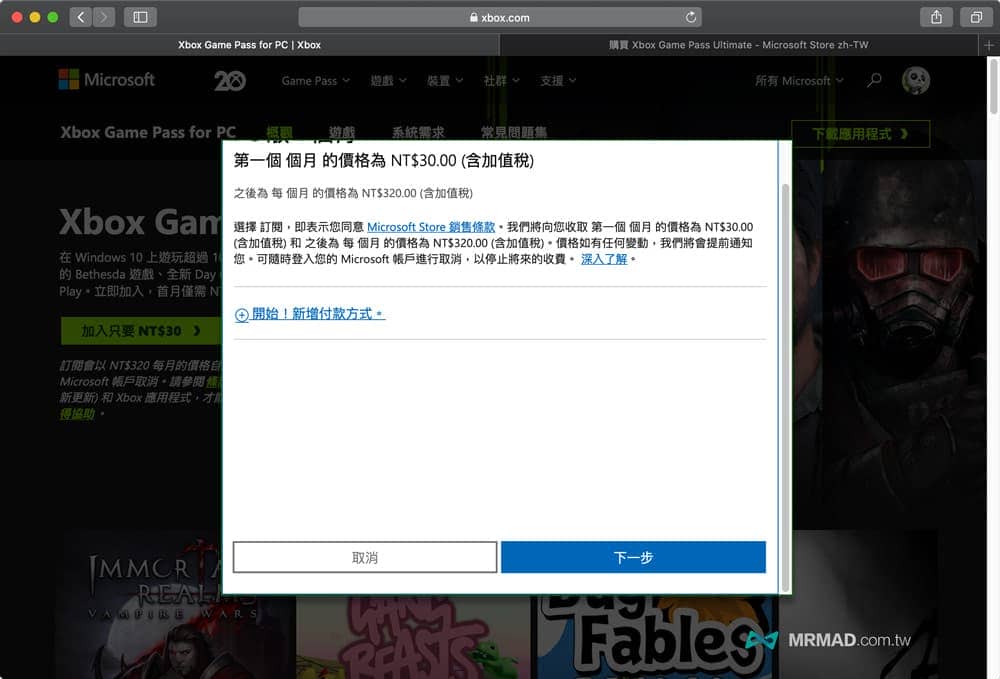Go back with Safari's back arrow
This screenshot has height=679, width=1000.
pos(80,17)
